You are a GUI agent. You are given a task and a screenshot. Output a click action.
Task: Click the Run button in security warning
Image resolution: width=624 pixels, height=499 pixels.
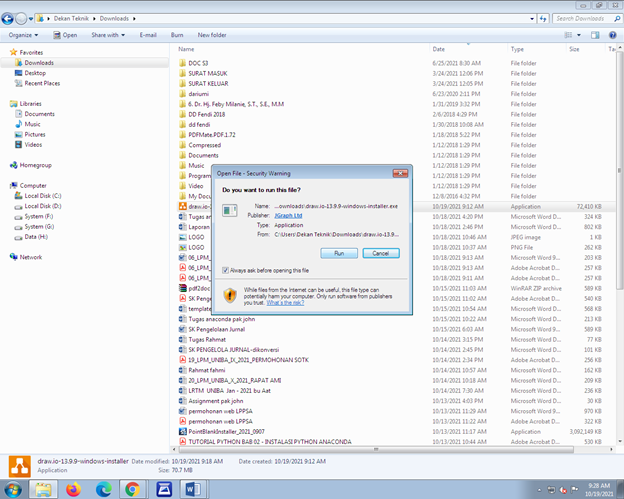(339, 253)
